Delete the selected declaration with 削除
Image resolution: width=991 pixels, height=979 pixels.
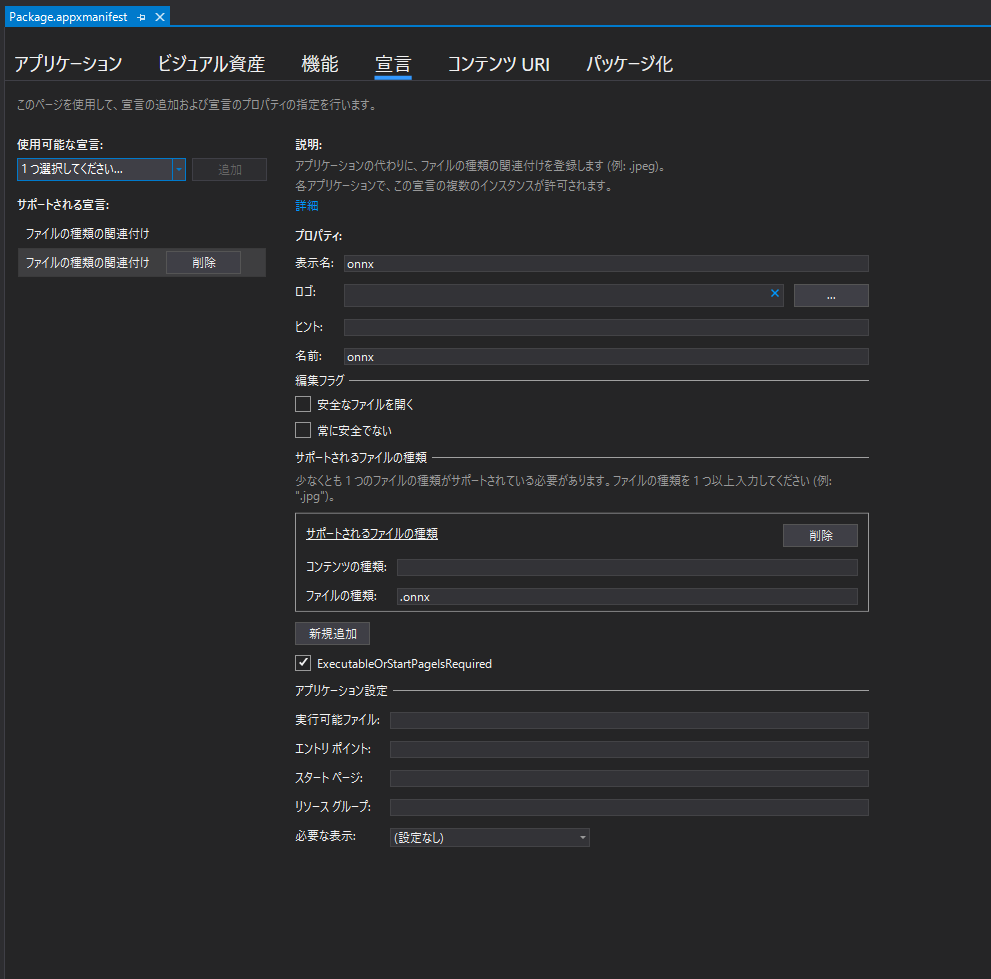(204, 263)
